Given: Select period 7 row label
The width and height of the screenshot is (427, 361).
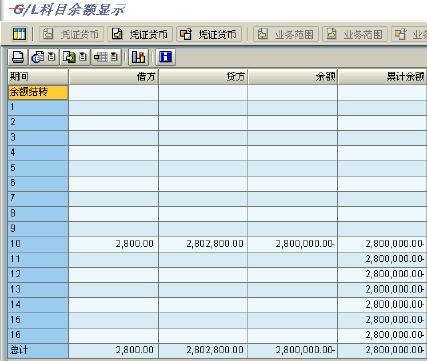Looking at the screenshot, I should (x=38, y=198).
